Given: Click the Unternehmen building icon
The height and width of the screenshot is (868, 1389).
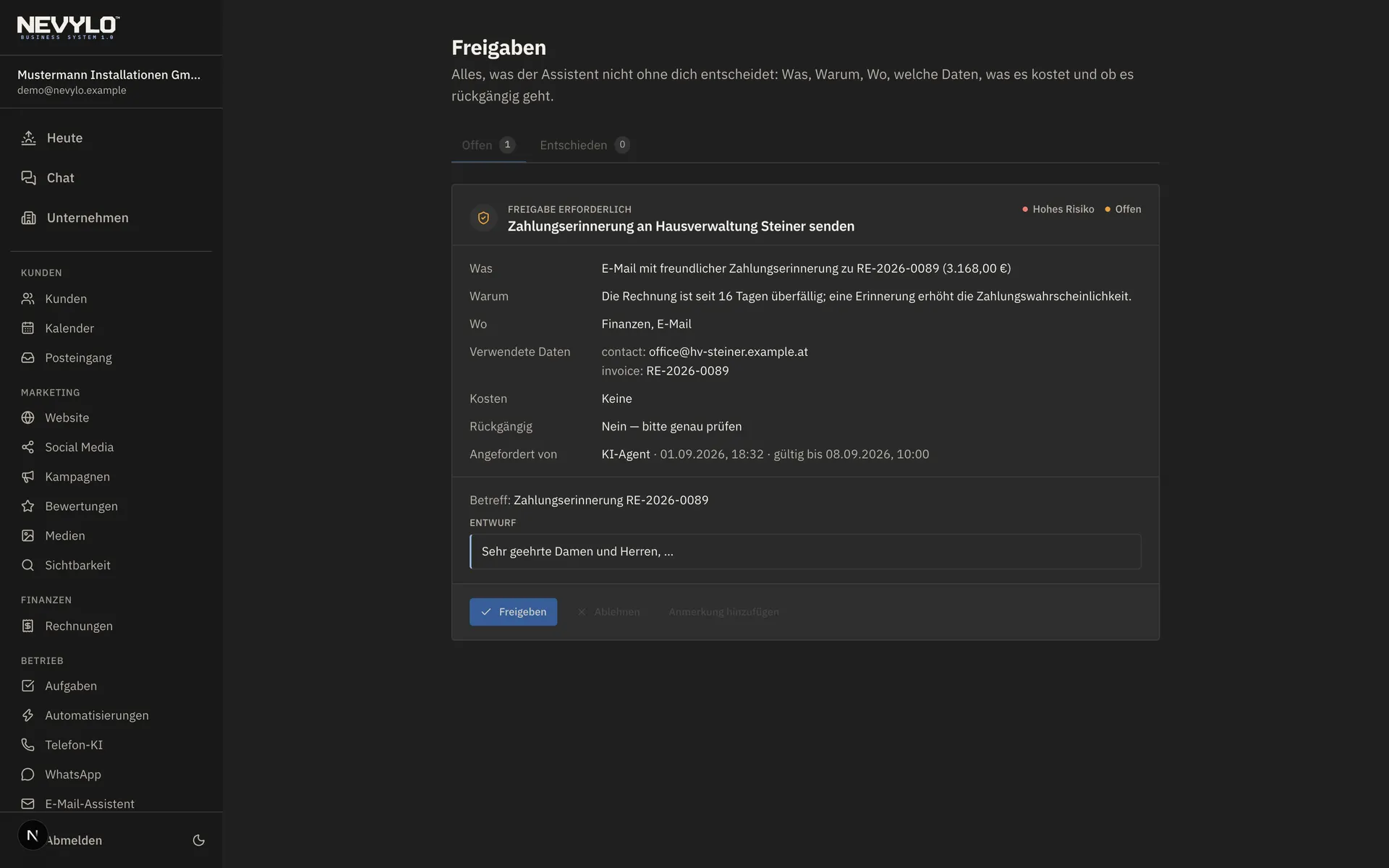Looking at the screenshot, I should (28, 218).
